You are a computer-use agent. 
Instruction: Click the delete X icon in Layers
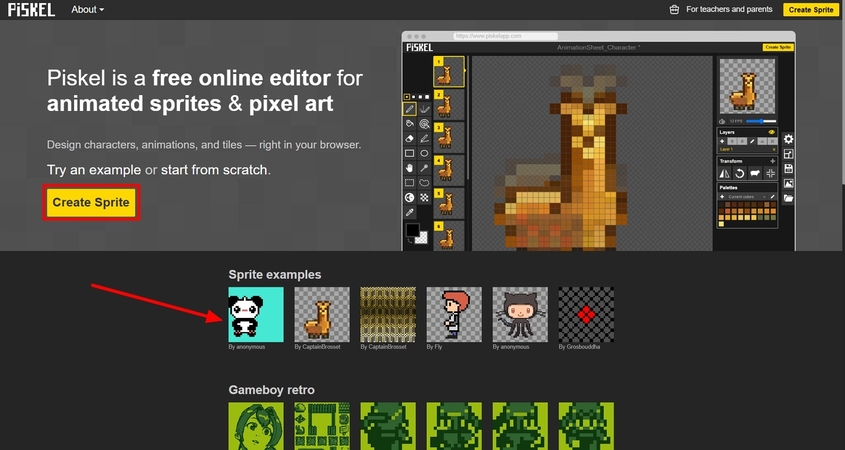coord(773,141)
